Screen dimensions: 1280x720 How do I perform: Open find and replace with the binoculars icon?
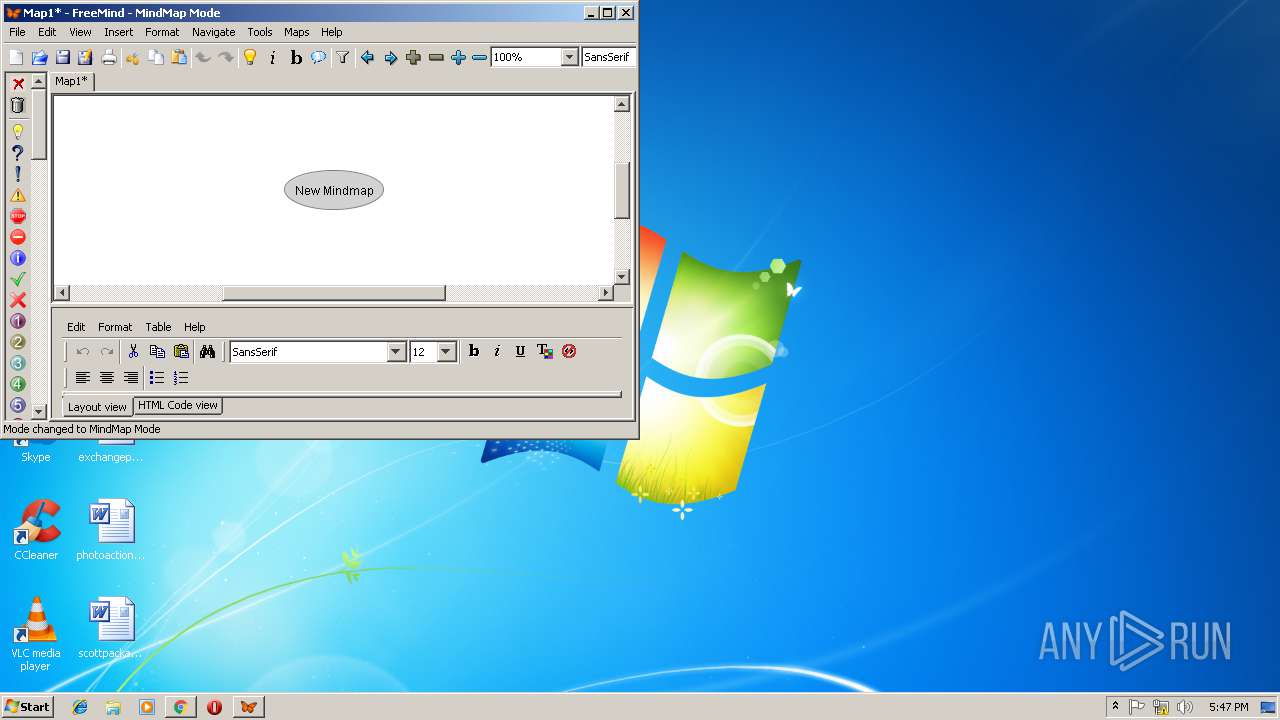207,351
